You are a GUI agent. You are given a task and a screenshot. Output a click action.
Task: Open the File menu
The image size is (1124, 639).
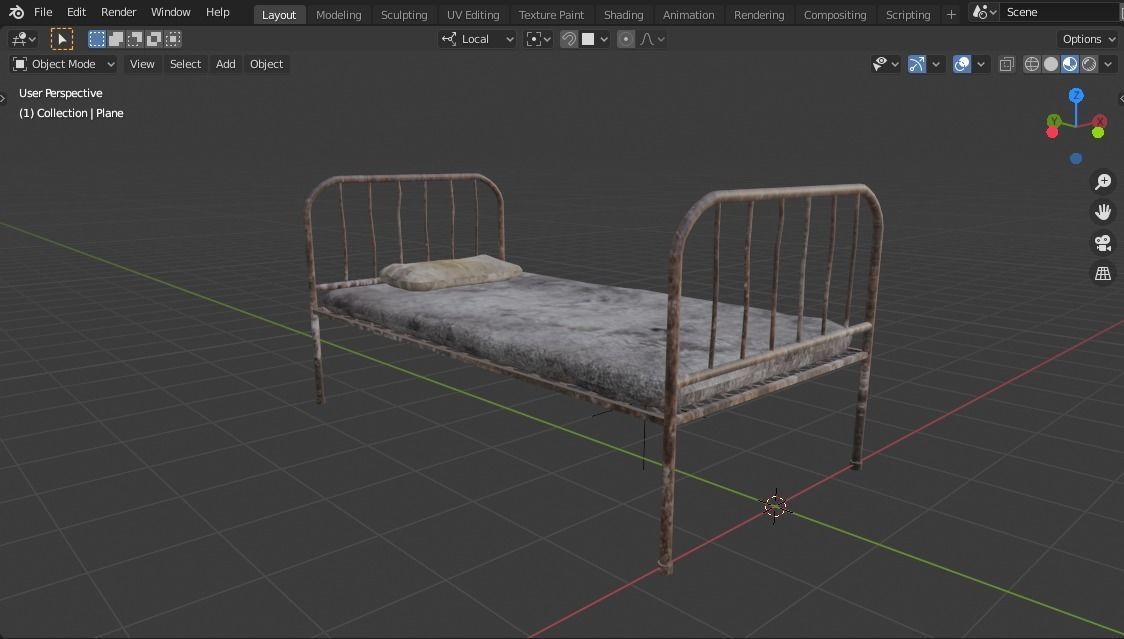43,12
